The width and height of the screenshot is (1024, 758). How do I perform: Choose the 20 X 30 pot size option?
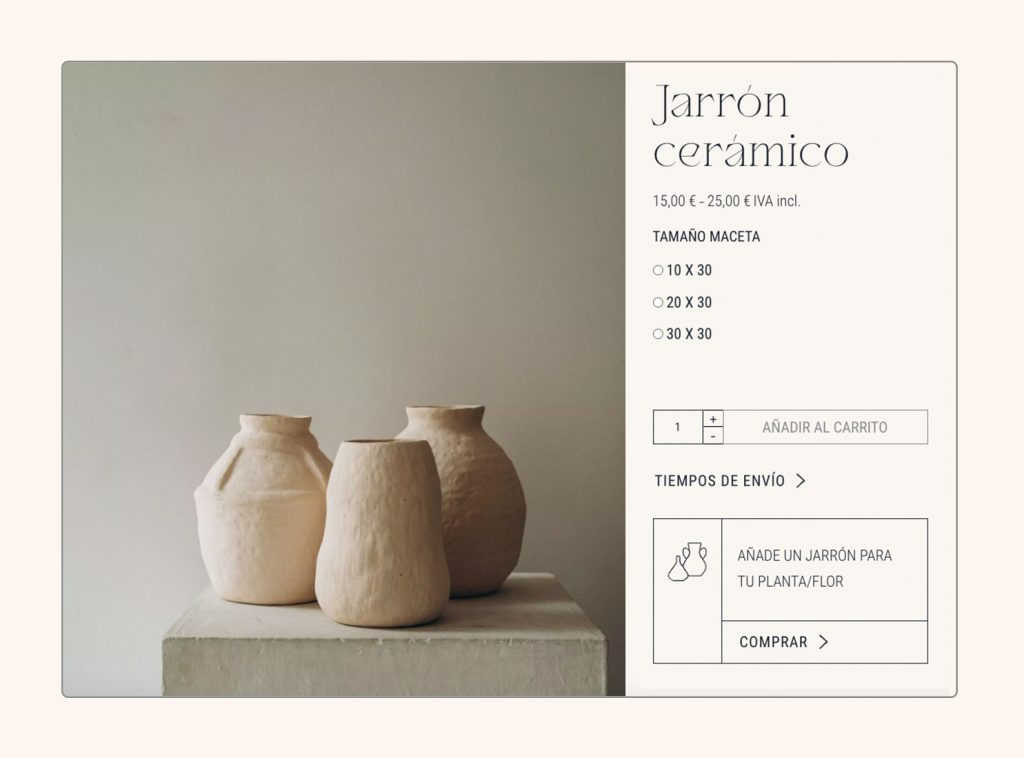tap(658, 302)
